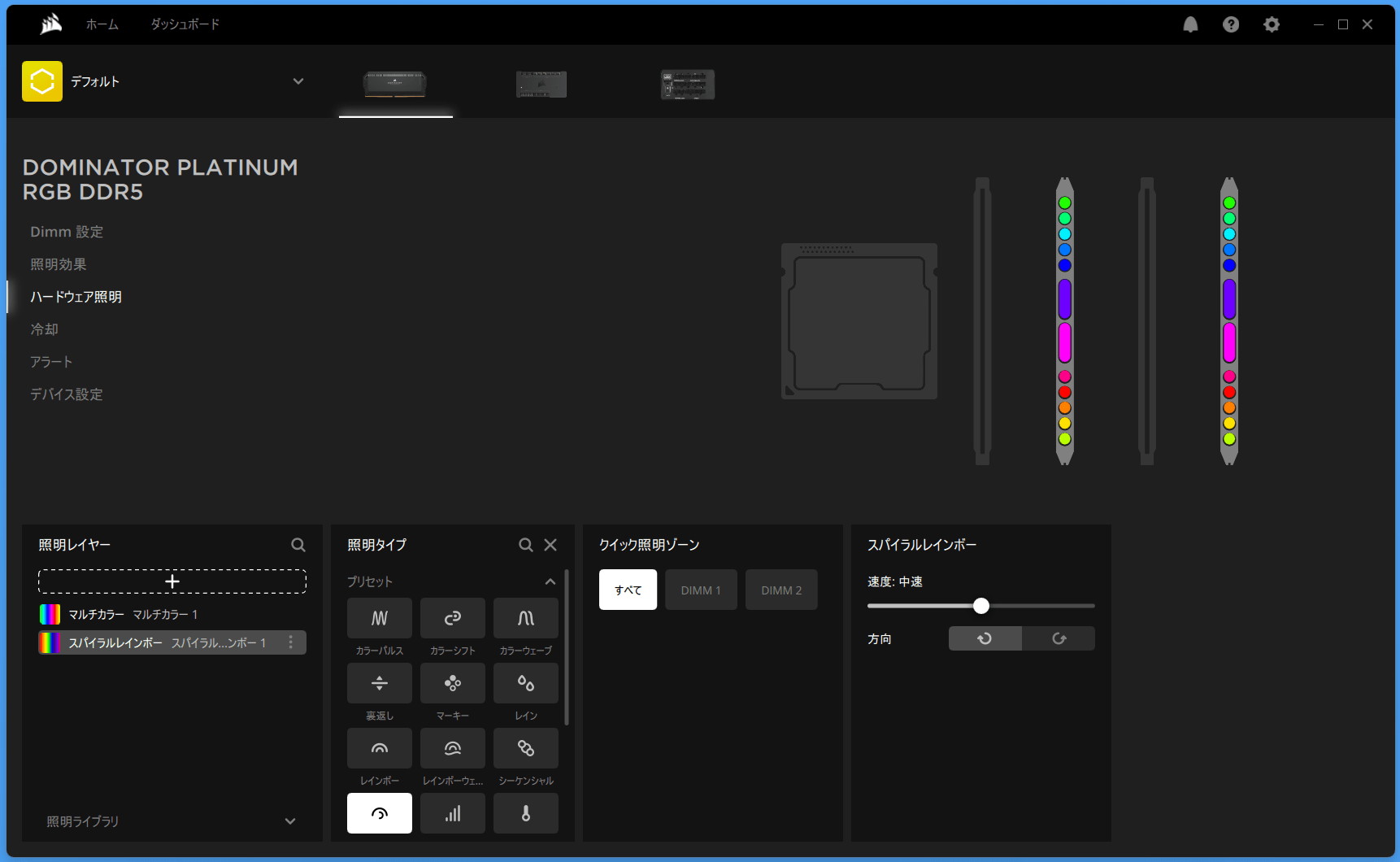Image resolution: width=1400 pixels, height=862 pixels.
Task: Select the highlighted spiral rainbow type icon
Action: point(380,813)
